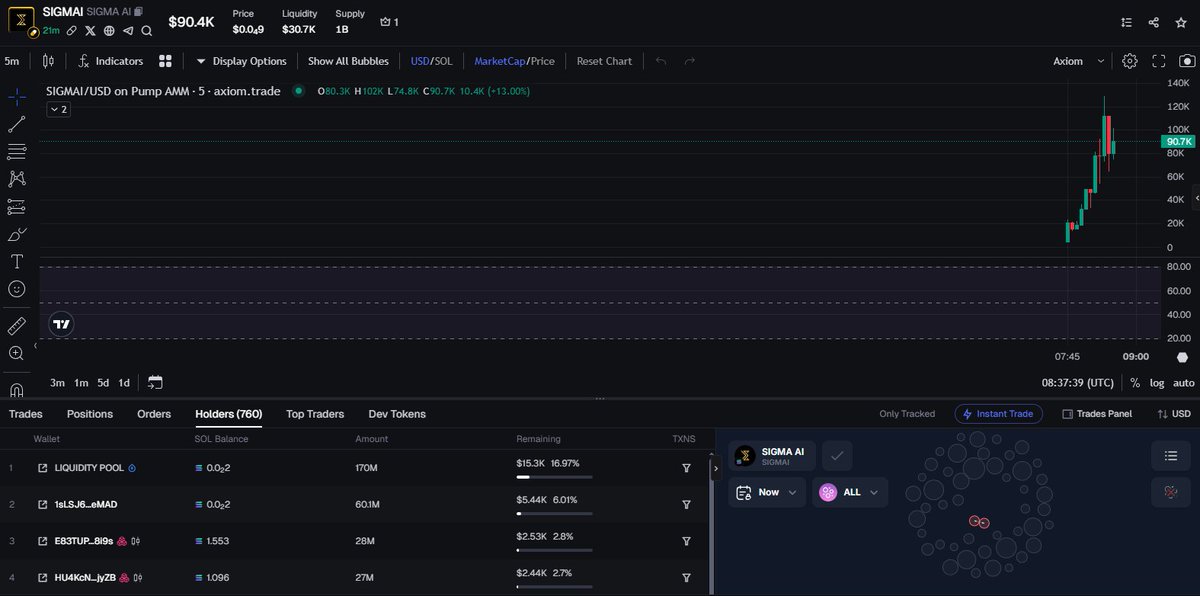Filter transactions for E83TUP...8i9s row
Screen dimensions: 1200x596
[x=686, y=541]
